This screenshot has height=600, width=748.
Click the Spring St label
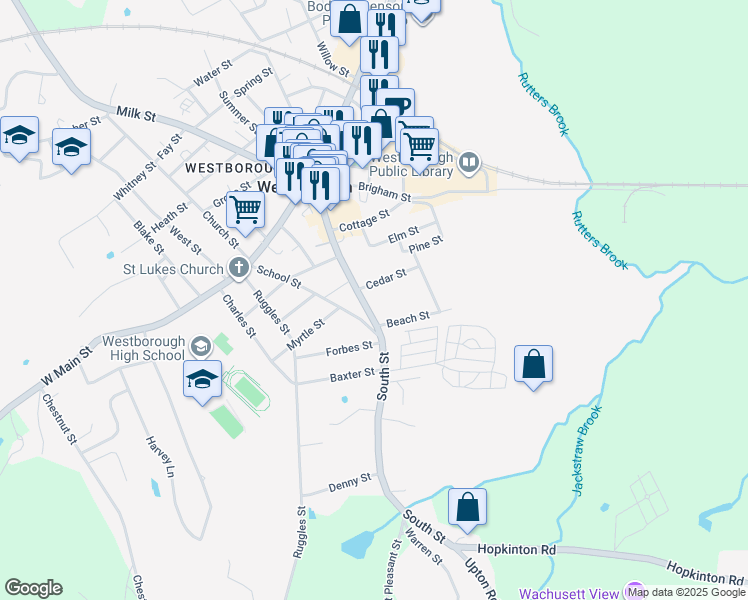coord(253,82)
